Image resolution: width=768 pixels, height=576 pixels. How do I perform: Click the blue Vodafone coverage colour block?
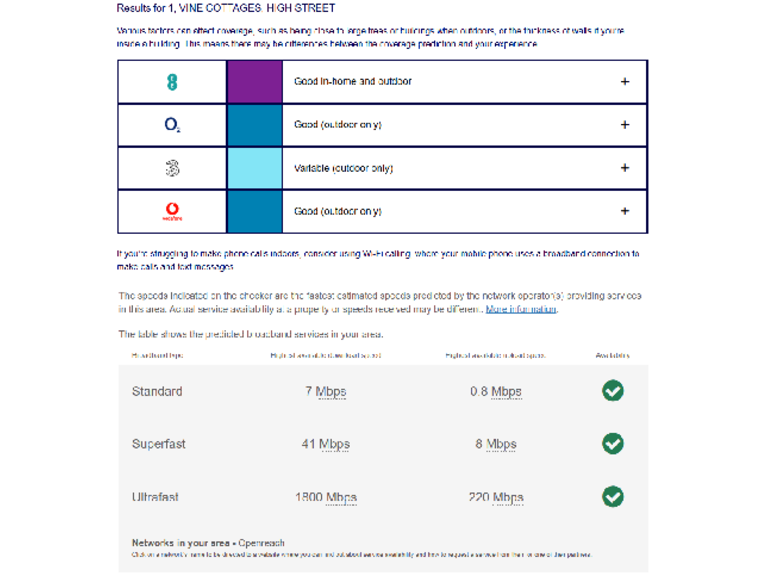[255, 211]
